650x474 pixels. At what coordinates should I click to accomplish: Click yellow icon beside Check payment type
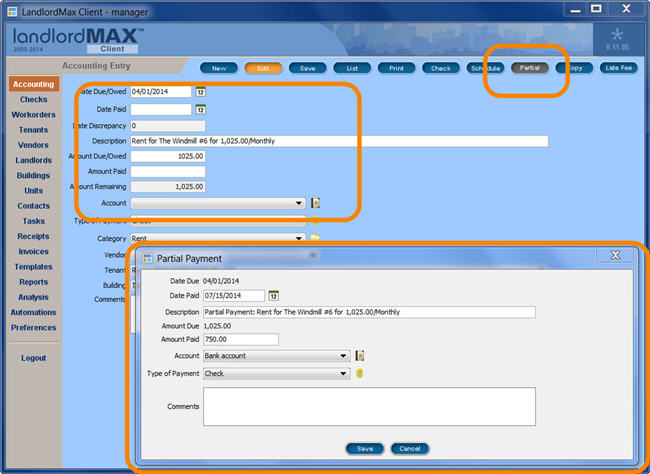(x=359, y=373)
